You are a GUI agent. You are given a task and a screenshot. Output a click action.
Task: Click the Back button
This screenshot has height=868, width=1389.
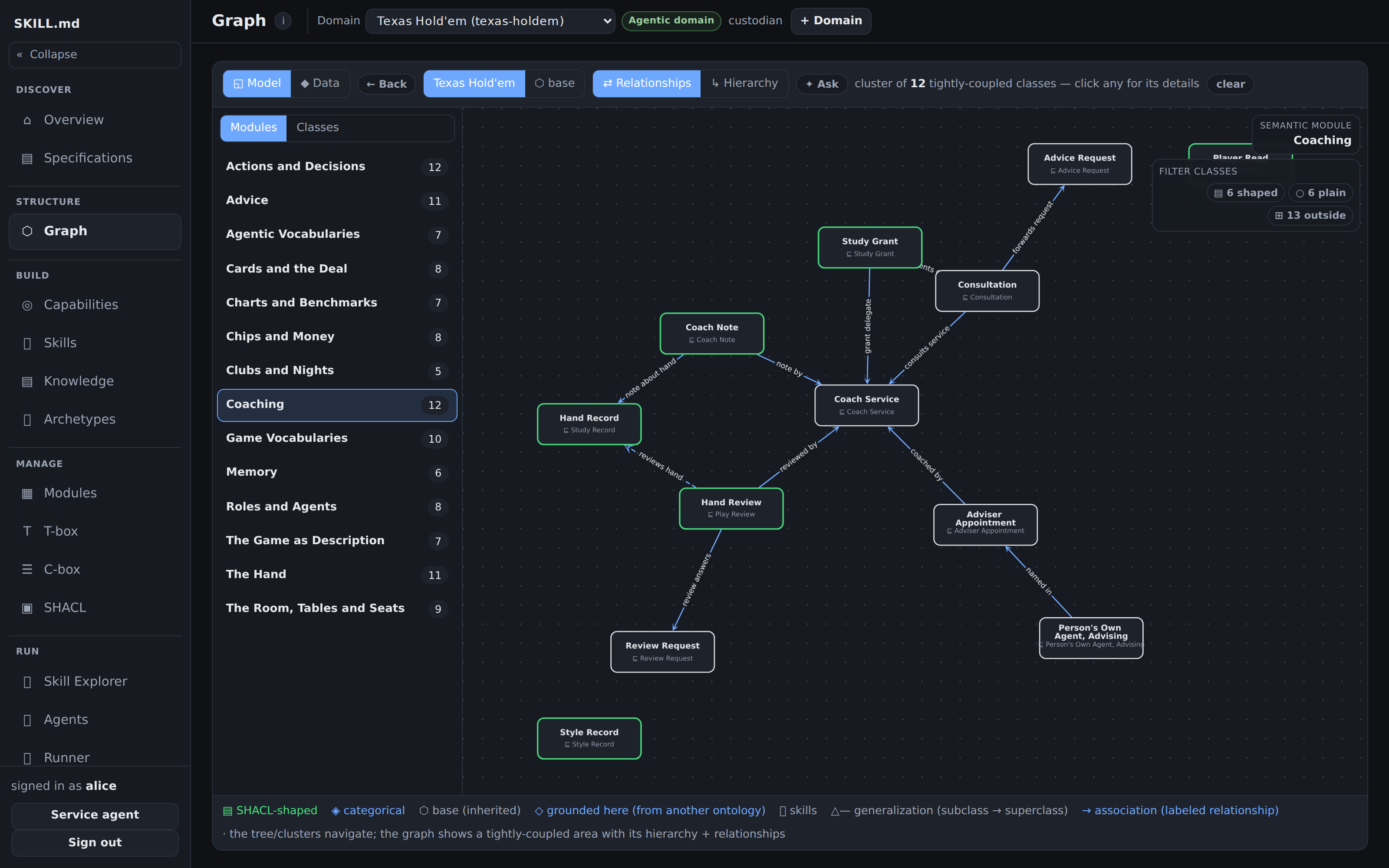point(386,84)
